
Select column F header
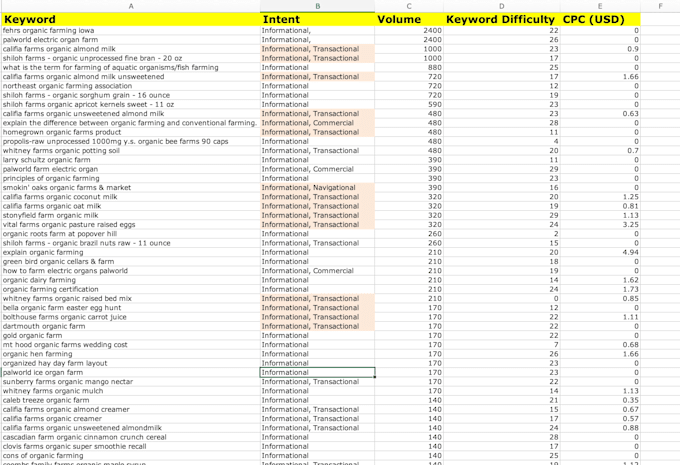point(660,6)
